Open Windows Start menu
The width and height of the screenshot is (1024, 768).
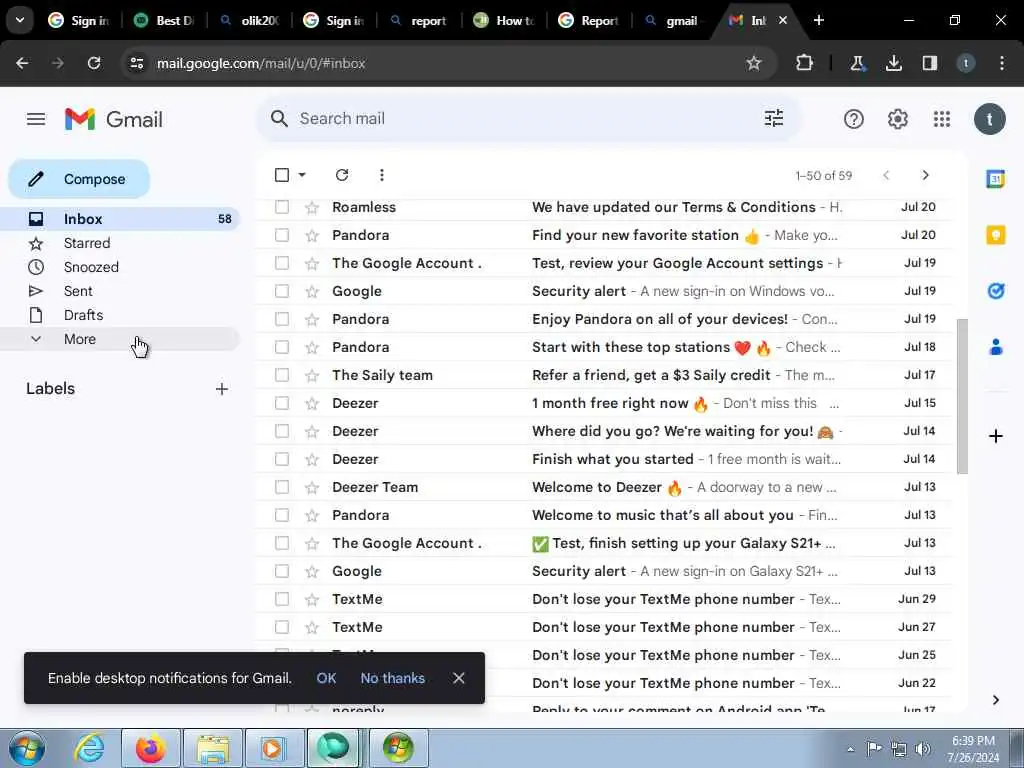(26, 748)
